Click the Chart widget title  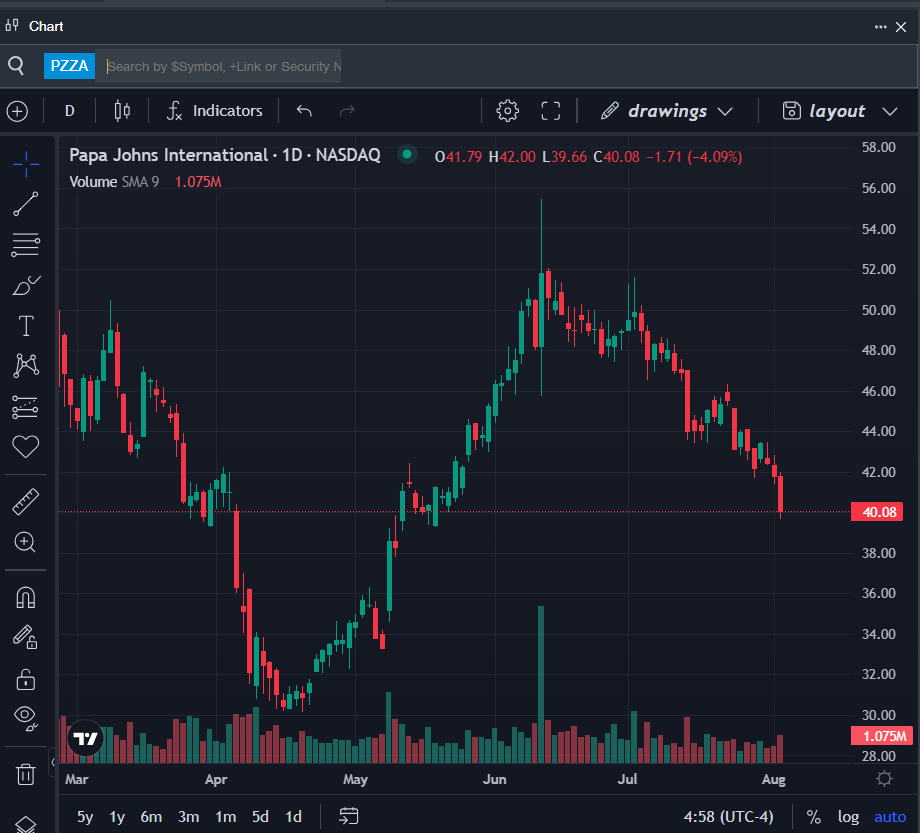(46, 26)
